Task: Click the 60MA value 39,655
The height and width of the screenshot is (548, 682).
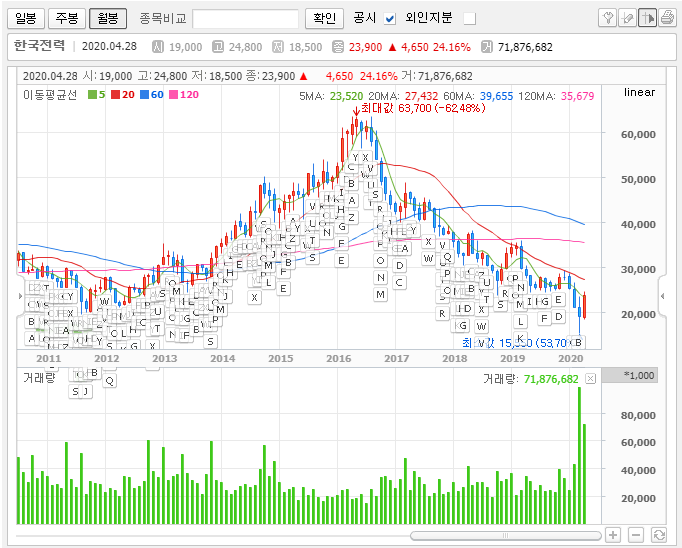Action: [x=496, y=96]
